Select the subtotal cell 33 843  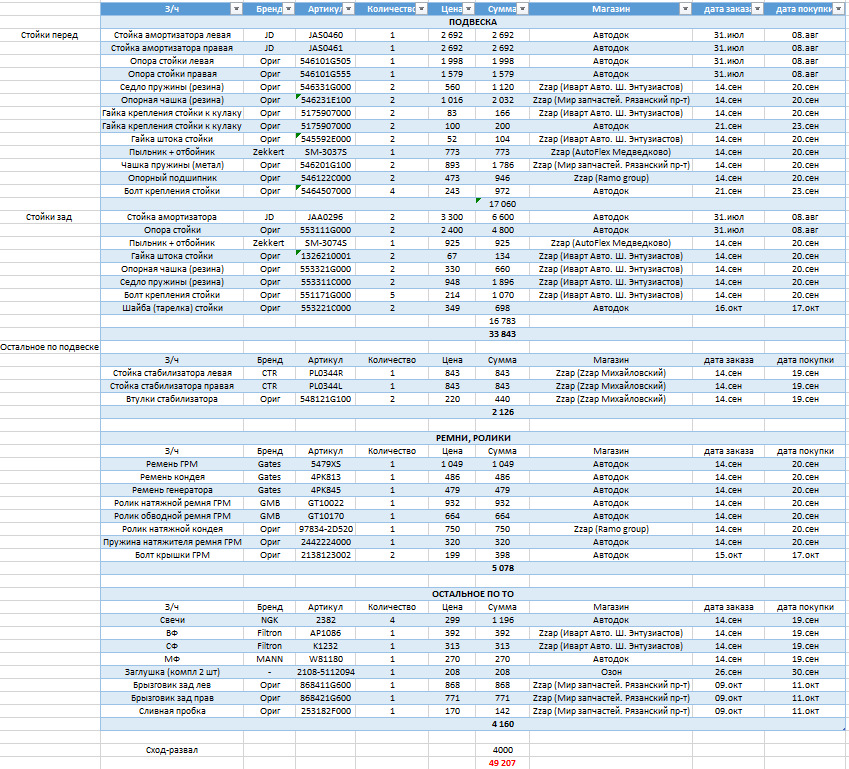point(502,334)
